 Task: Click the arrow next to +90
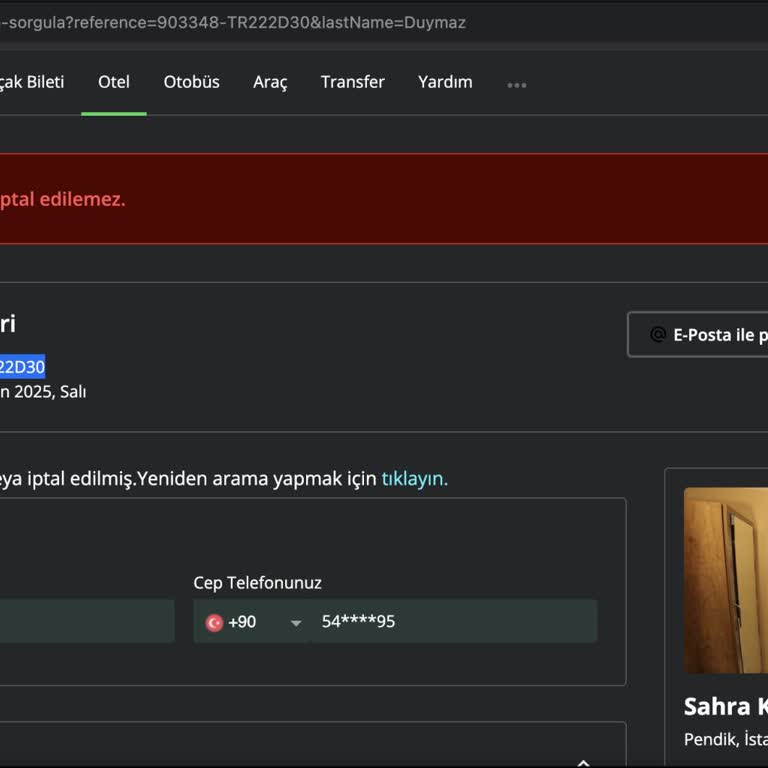tap(295, 623)
